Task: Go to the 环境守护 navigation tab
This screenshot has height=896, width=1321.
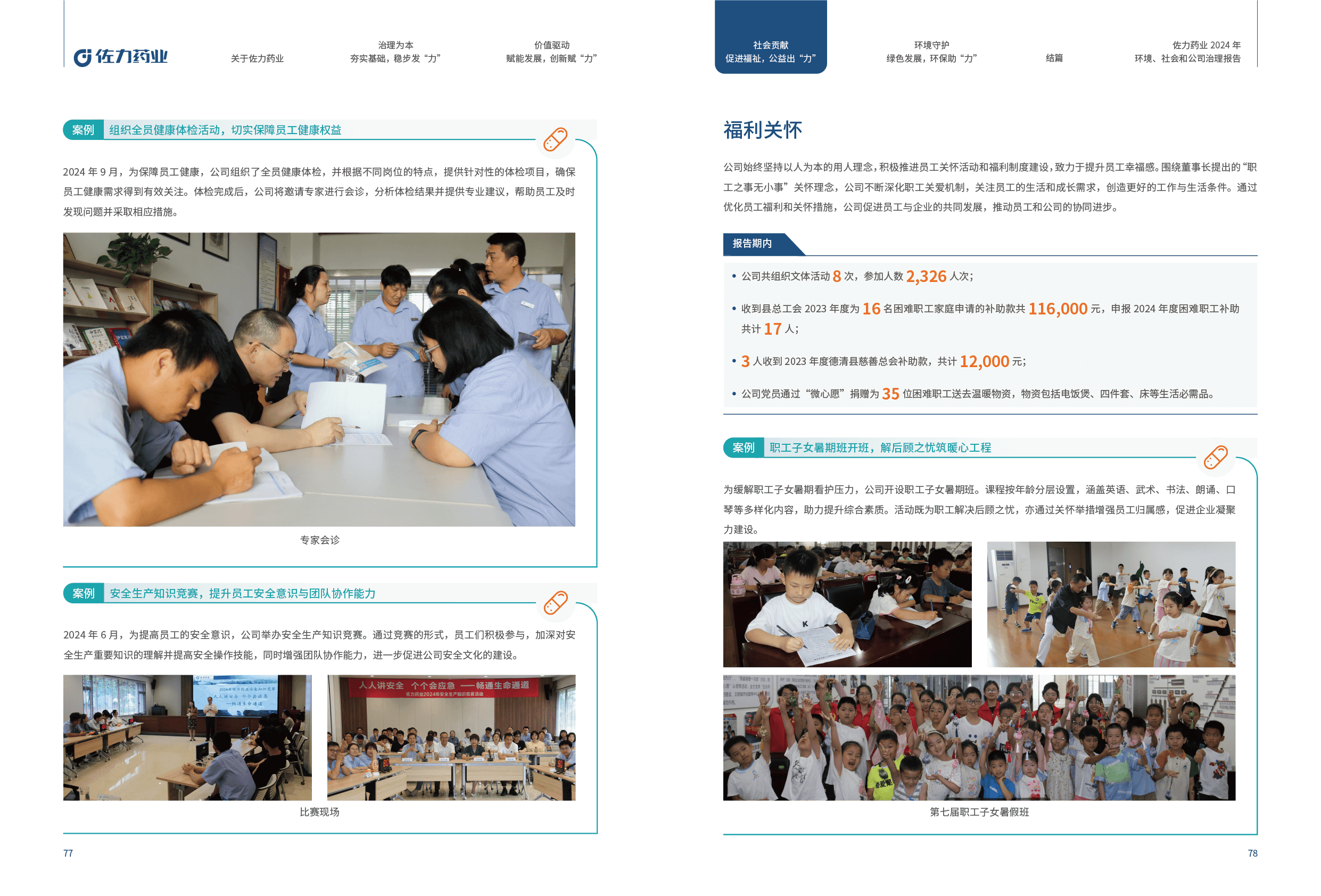Action: [x=931, y=52]
